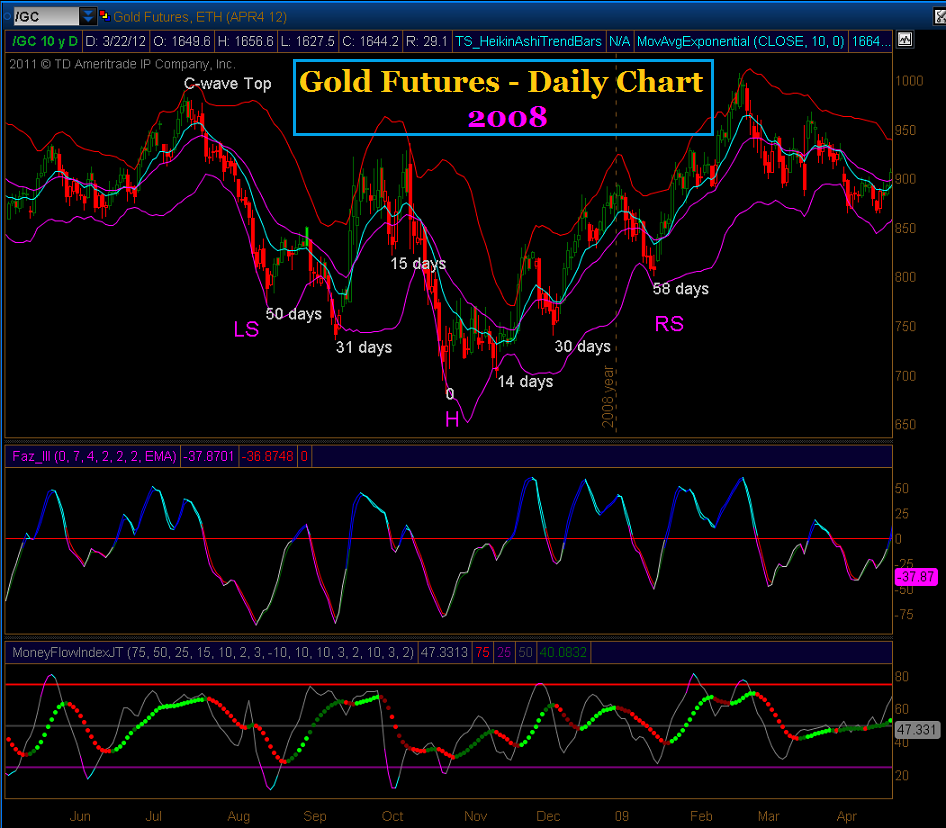Click the '58 days' chart label
946x828 pixels.
[681, 288]
